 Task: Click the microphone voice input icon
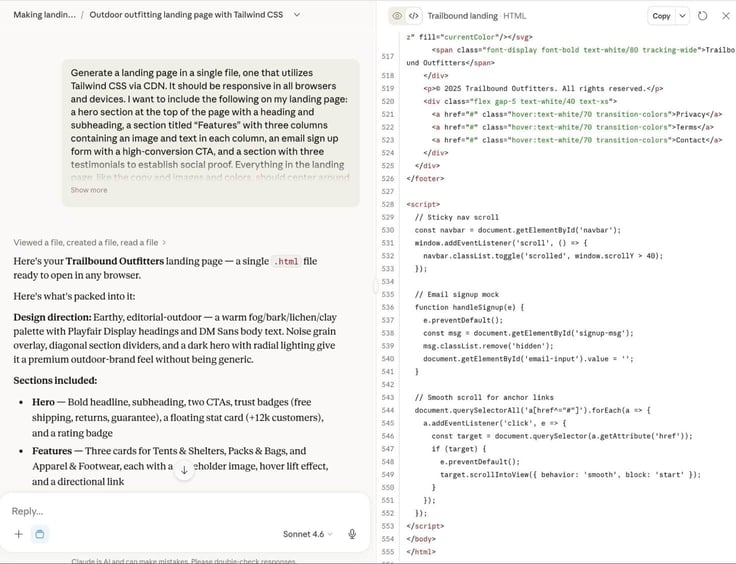pyautogui.click(x=352, y=534)
